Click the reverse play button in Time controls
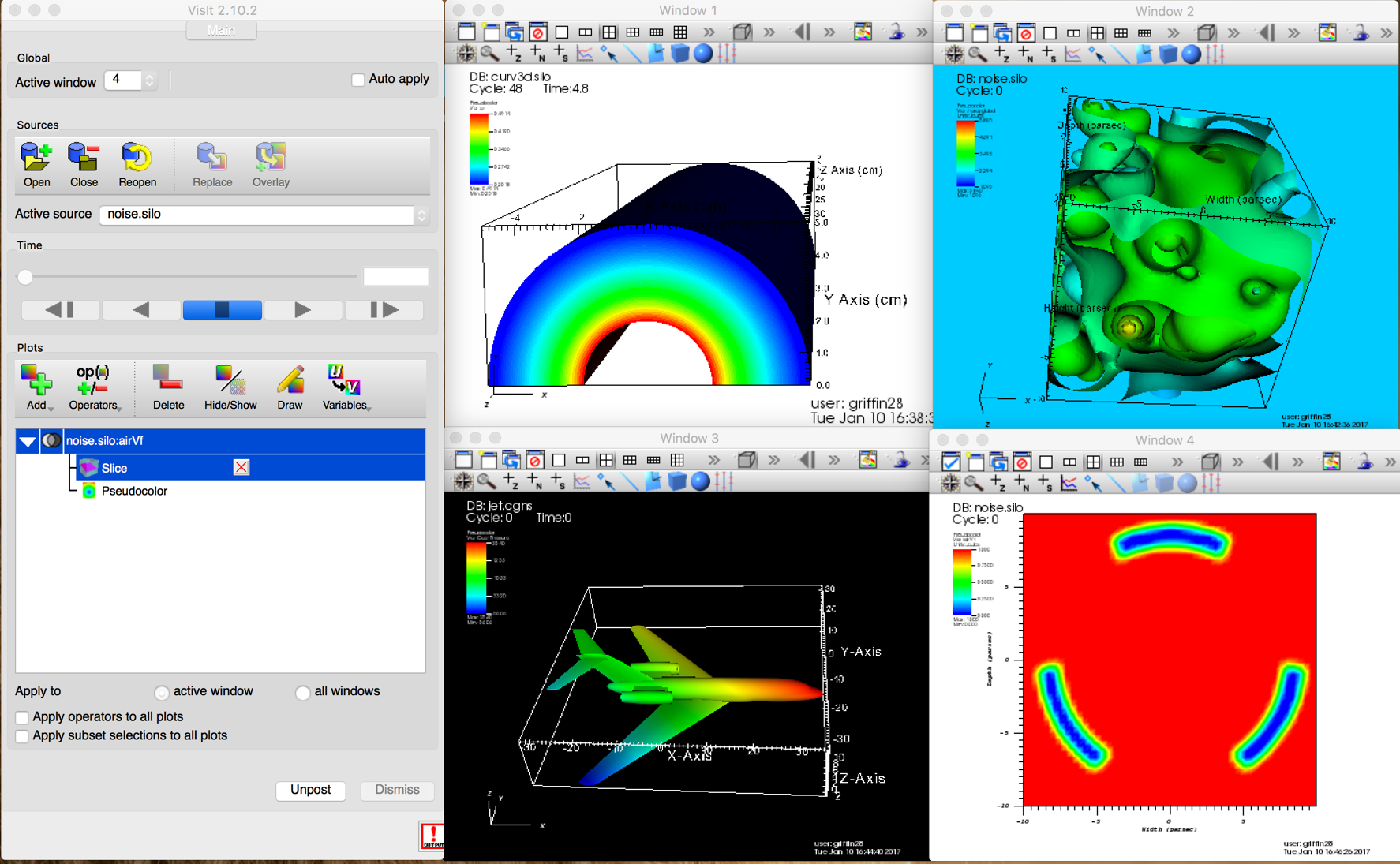 coord(141,310)
